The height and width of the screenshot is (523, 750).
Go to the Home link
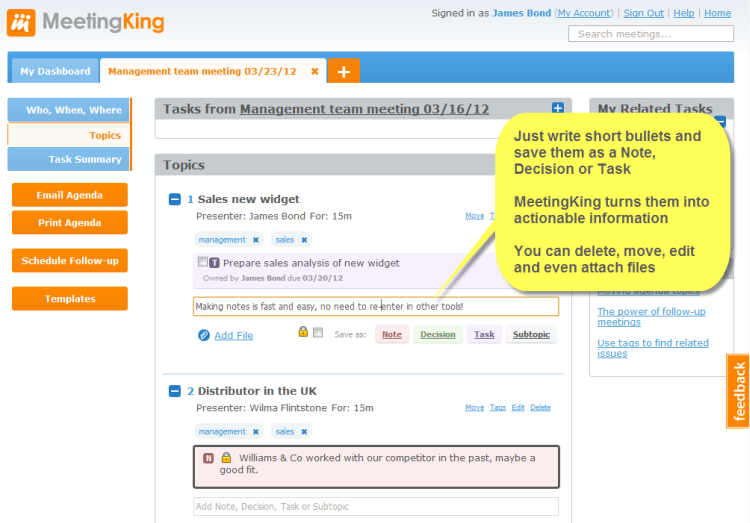coord(717,13)
